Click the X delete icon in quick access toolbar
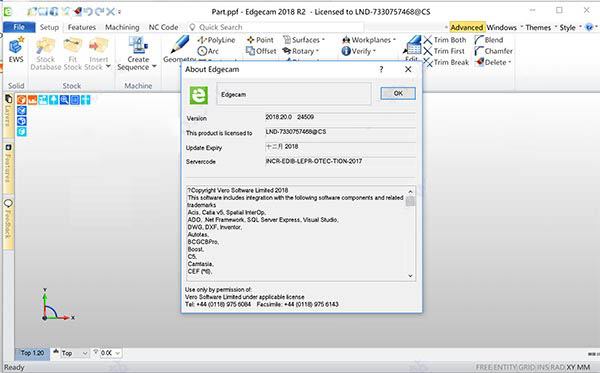 tap(111, 12)
